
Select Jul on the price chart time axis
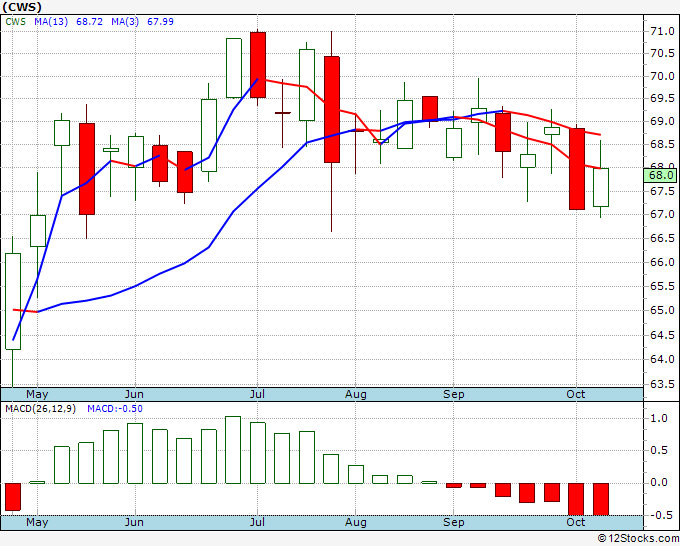pos(258,394)
